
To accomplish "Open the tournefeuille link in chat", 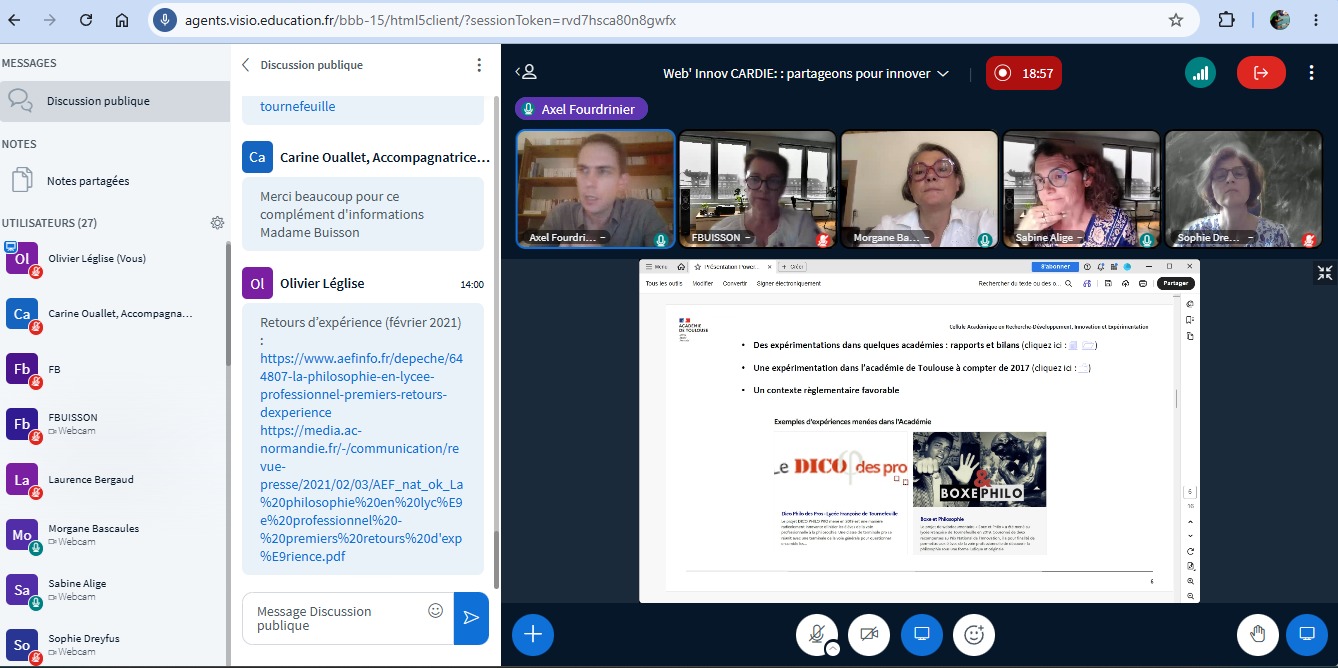I will click(297, 106).
